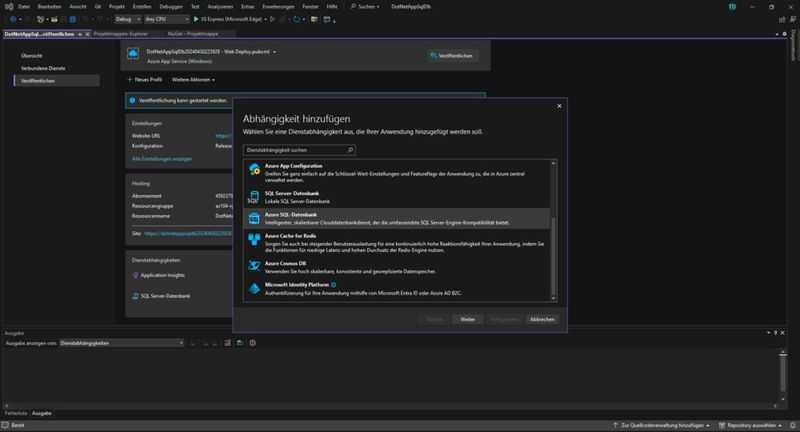
Task: Click the gear icon at tab strip right
Action: 785,34
